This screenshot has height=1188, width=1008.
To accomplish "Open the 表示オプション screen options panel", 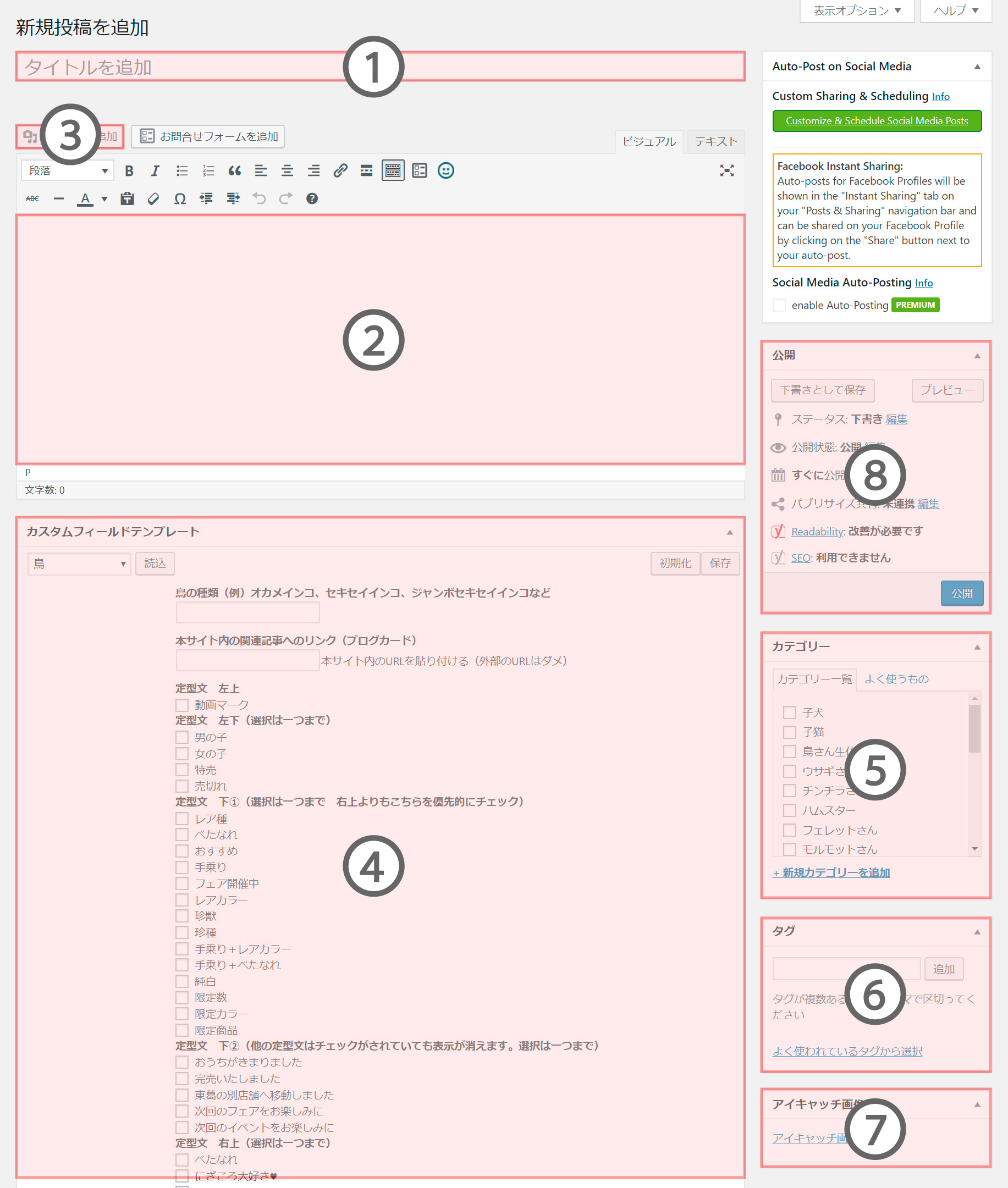I will (x=856, y=10).
